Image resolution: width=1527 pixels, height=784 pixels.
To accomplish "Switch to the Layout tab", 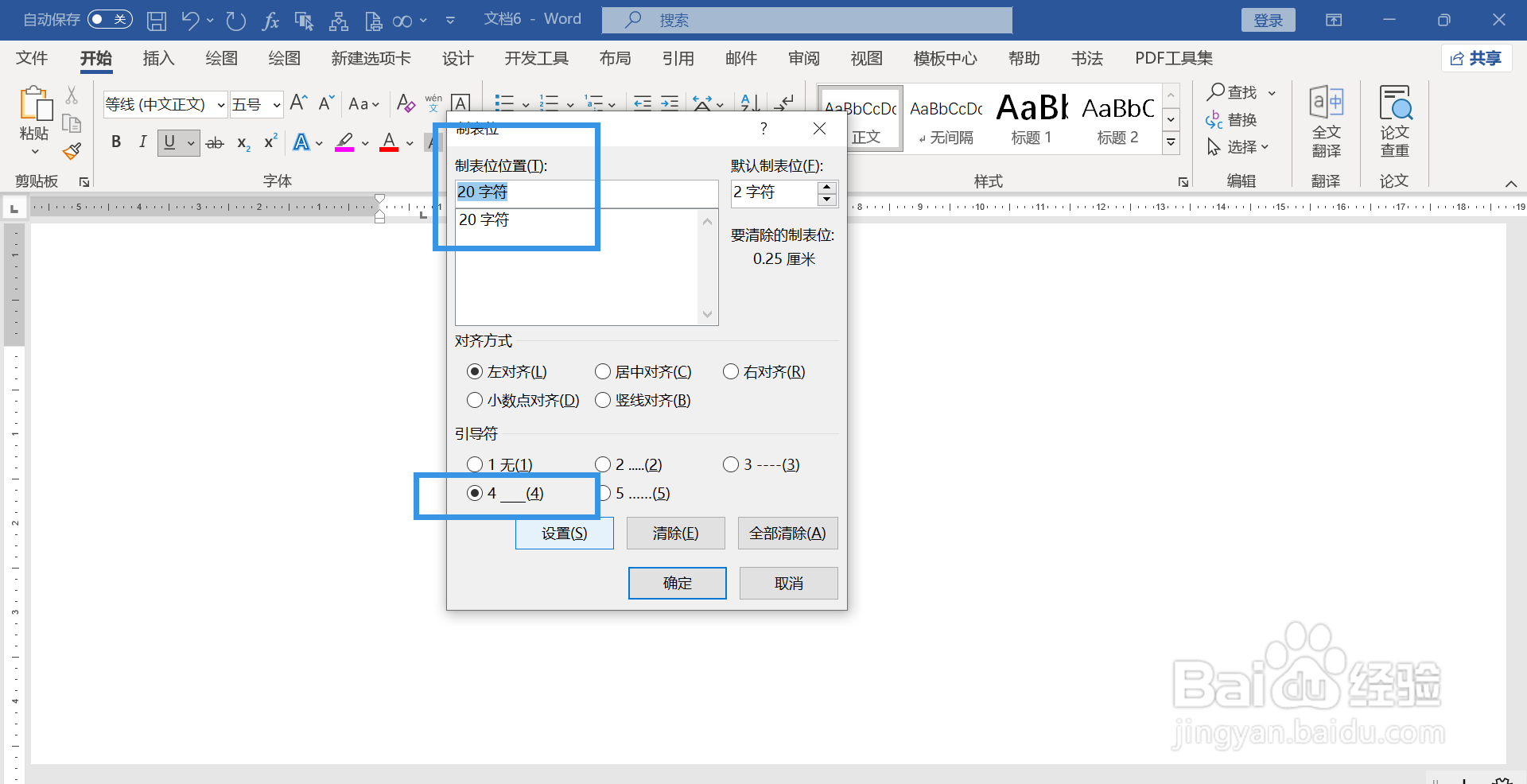I will [615, 58].
